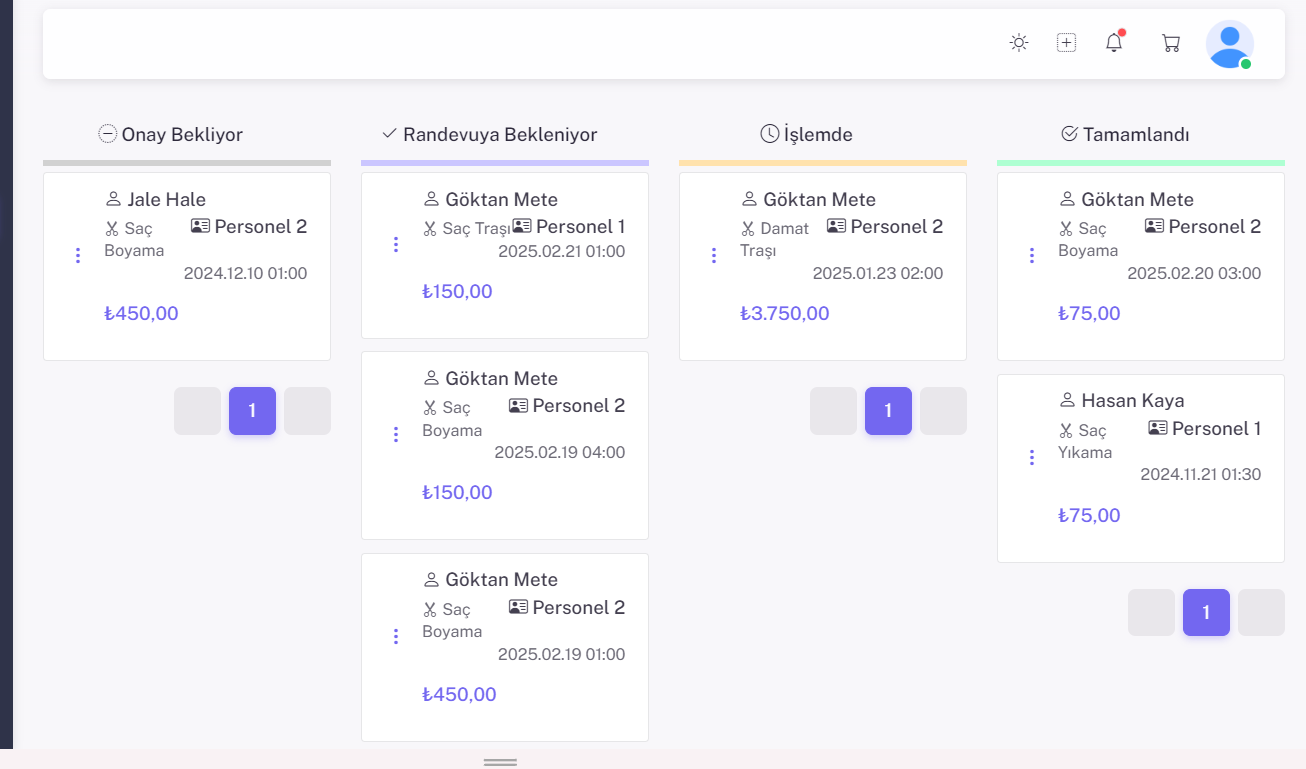Image resolution: width=1306 pixels, height=769 pixels.
Task: Click the horizontal resize handle at bottom
Action: coord(500,762)
